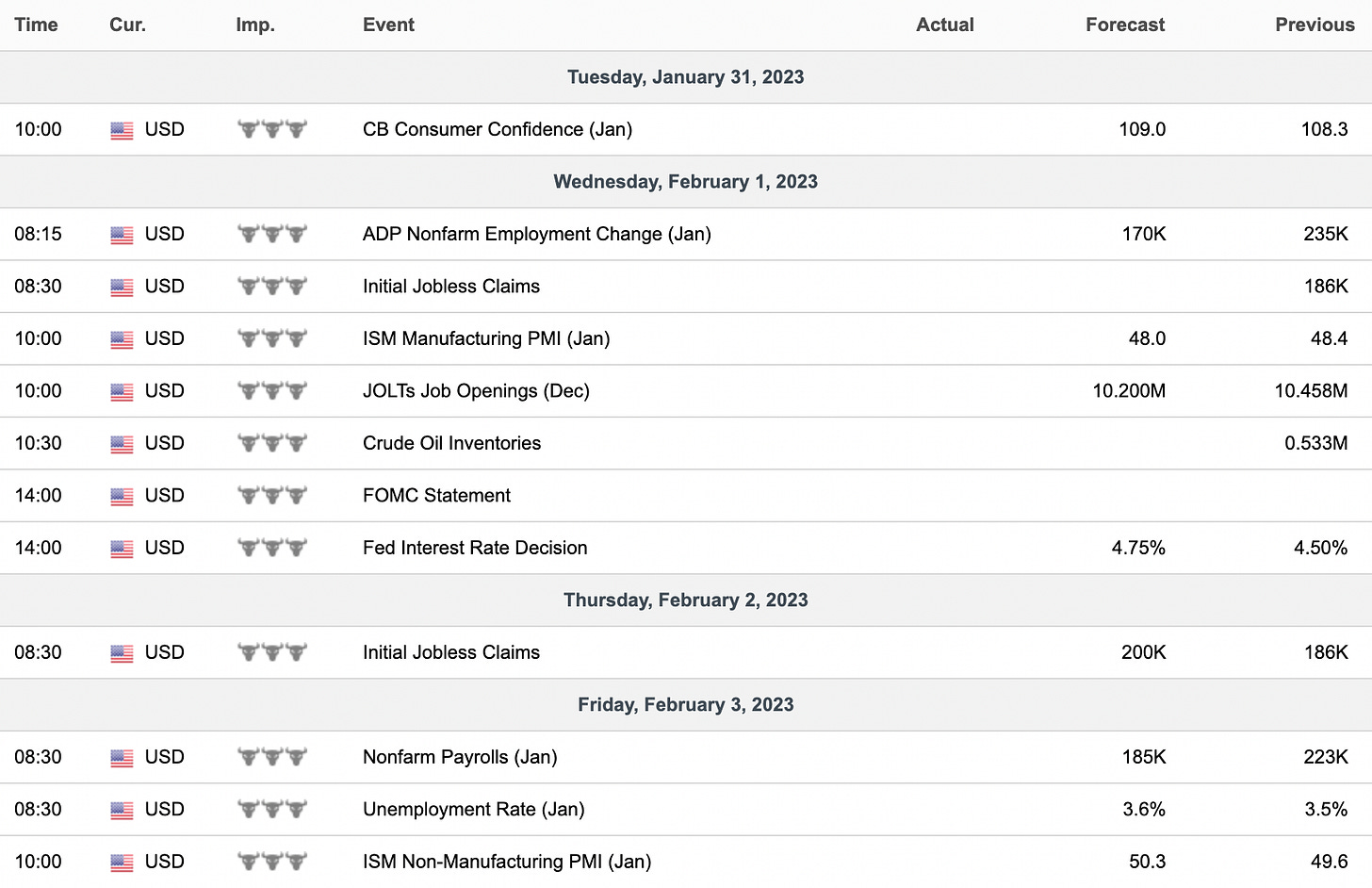This screenshot has height=888, width=1372.
Task: Click the US flag in ISM Non-Manufacturing PMI row
Action: (x=122, y=863)
